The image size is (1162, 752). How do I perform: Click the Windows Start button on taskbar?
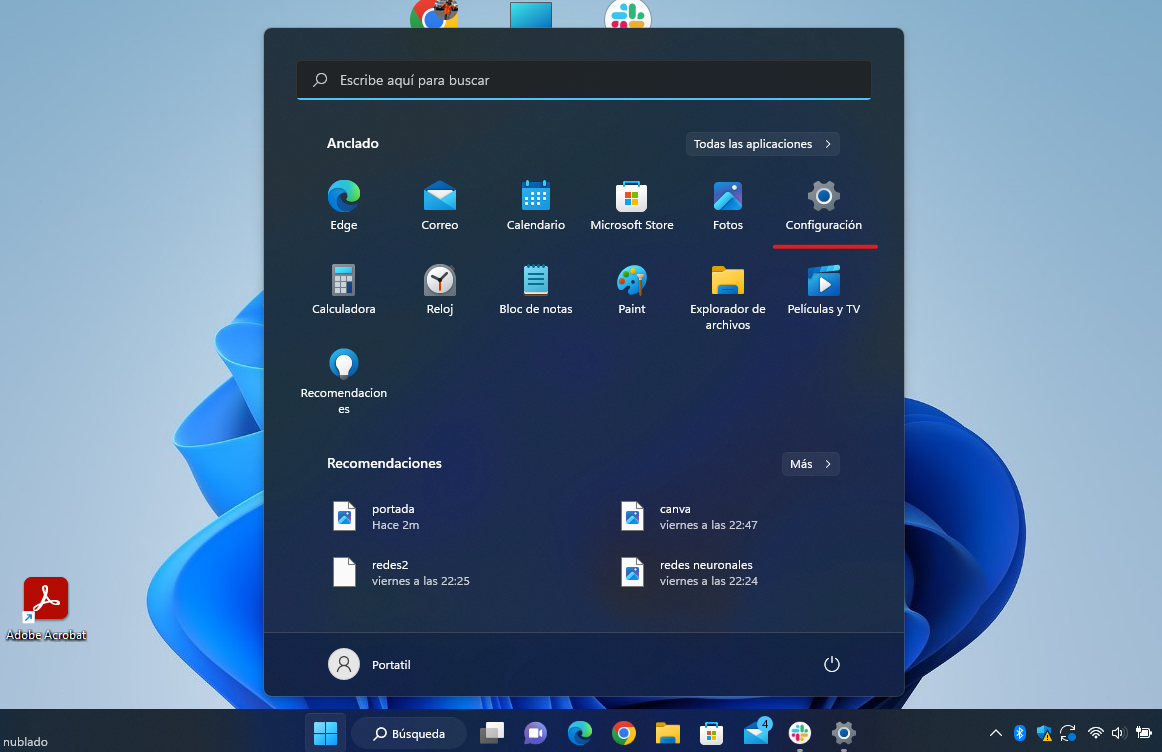tap(325, 733)
